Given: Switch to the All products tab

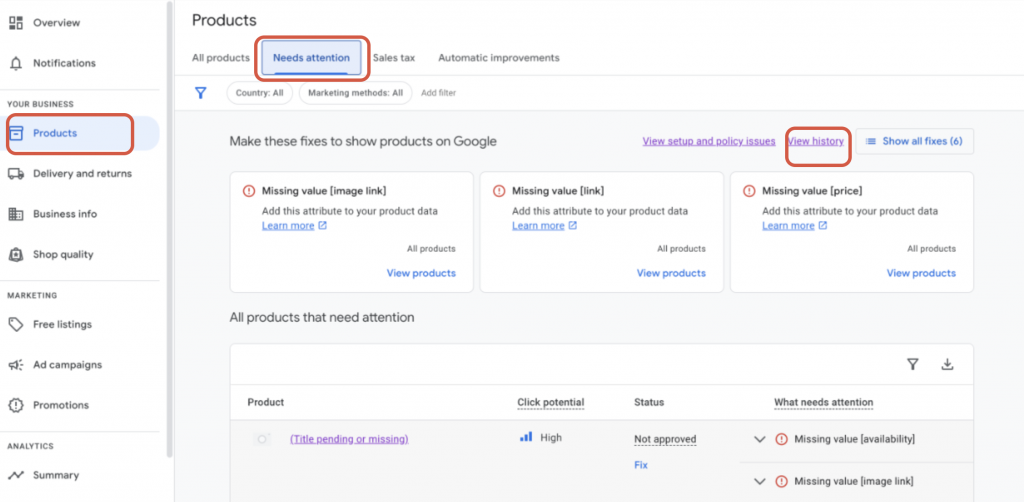Looking at the screenshot, I should [220, 58].
